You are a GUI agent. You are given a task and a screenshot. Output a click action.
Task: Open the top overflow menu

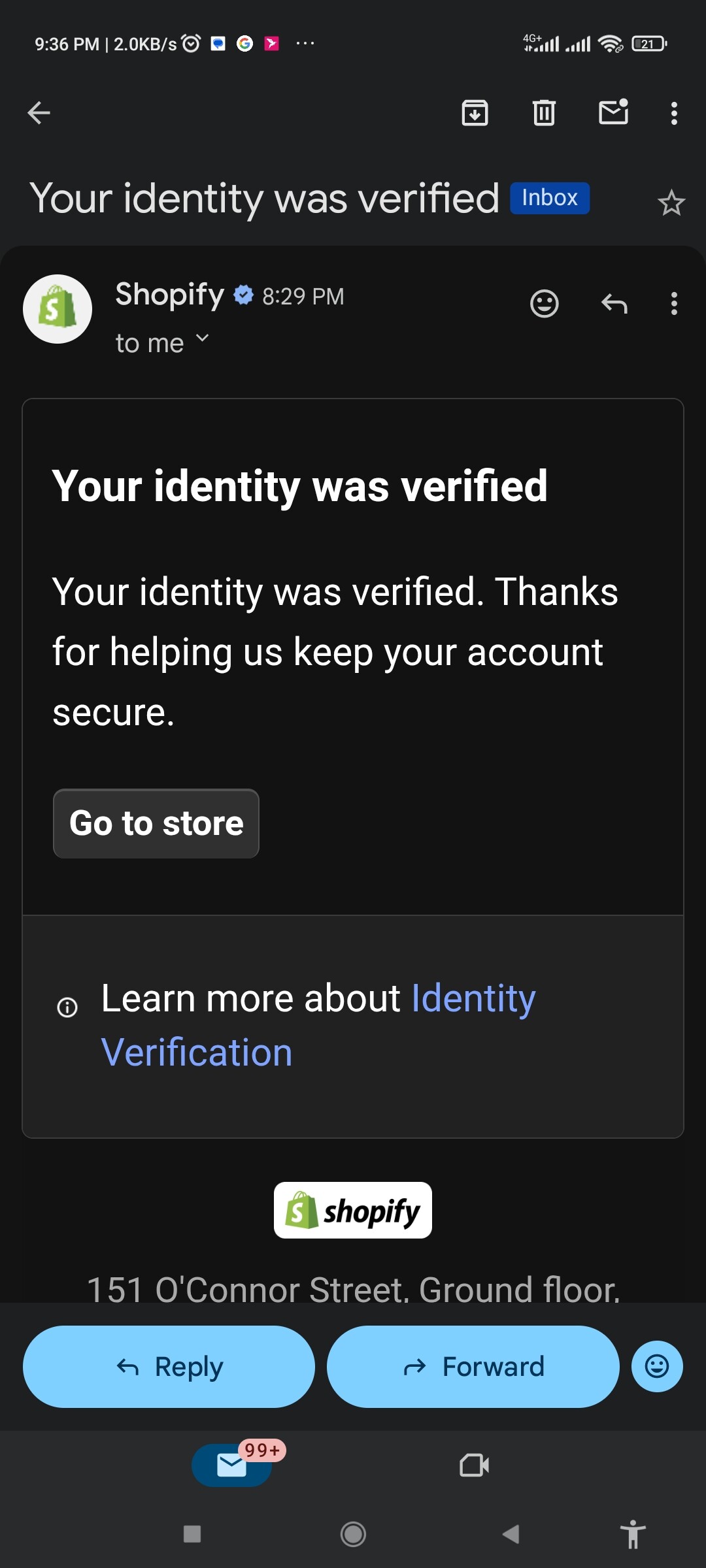pyautogui.click(x=674, y=113)
